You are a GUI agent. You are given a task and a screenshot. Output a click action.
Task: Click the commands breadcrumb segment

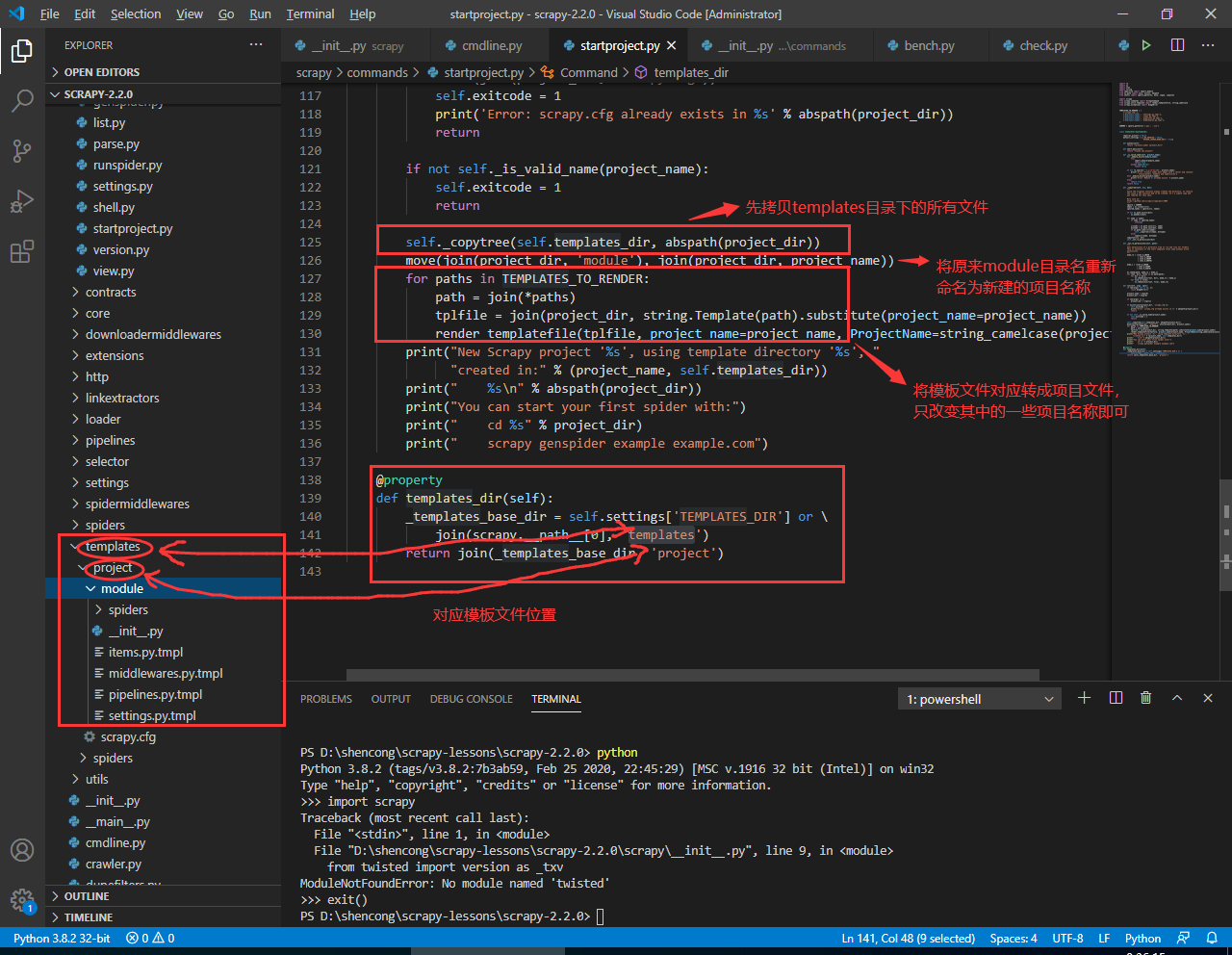(377, 72)
